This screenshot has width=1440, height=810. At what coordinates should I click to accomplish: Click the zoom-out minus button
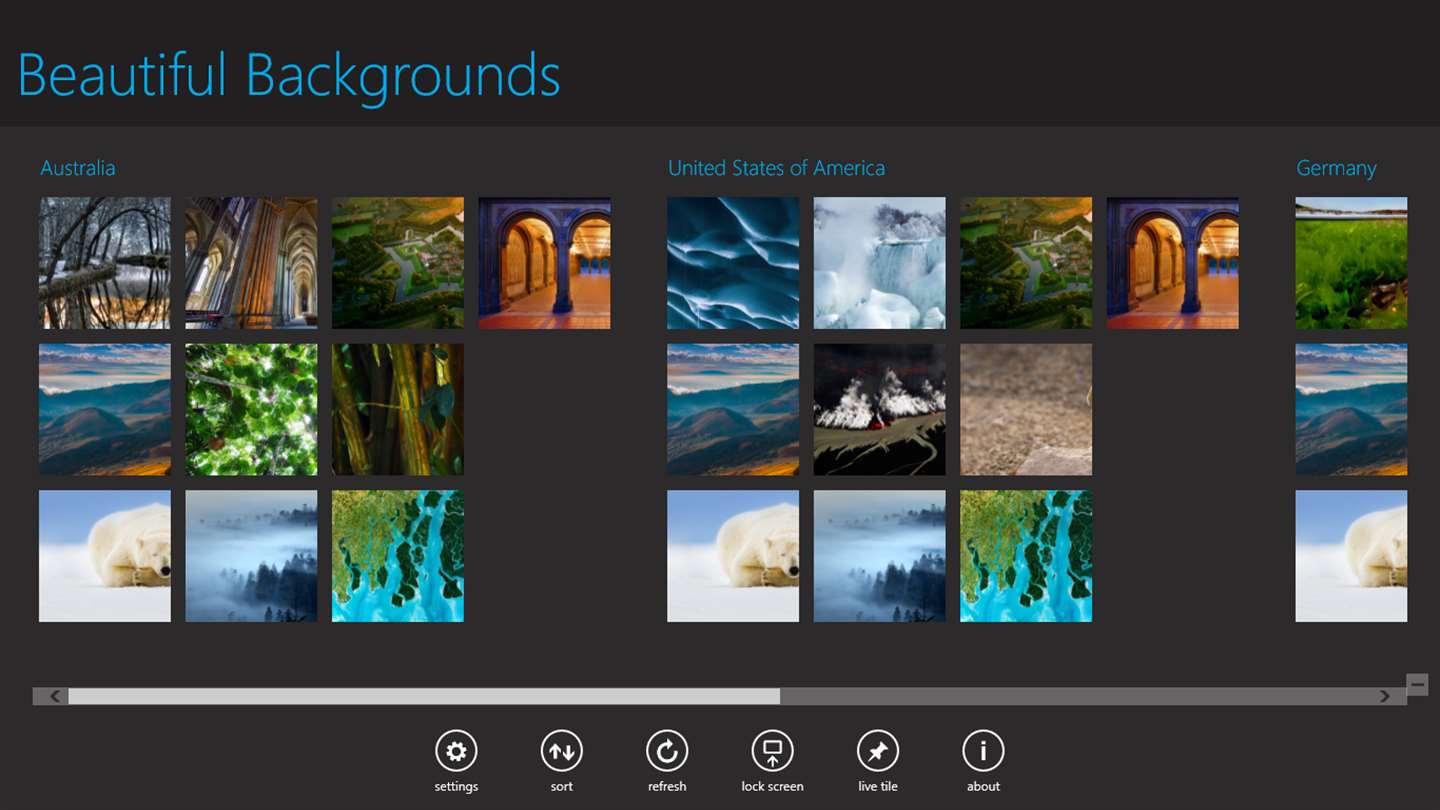pos(1417,684)
